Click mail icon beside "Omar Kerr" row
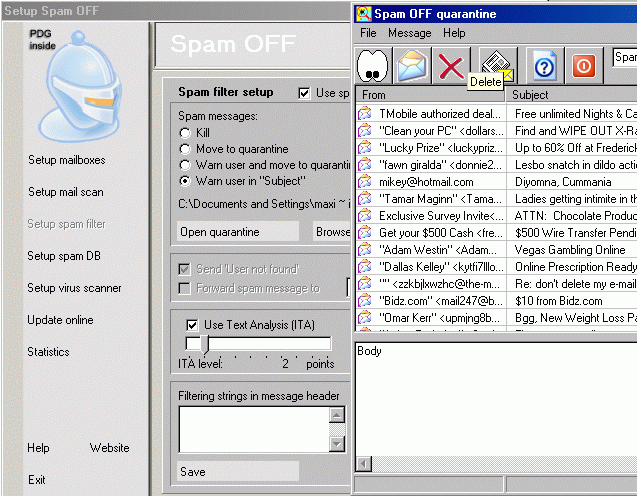Viewport: 637px width, 496px height. (365, 318)
